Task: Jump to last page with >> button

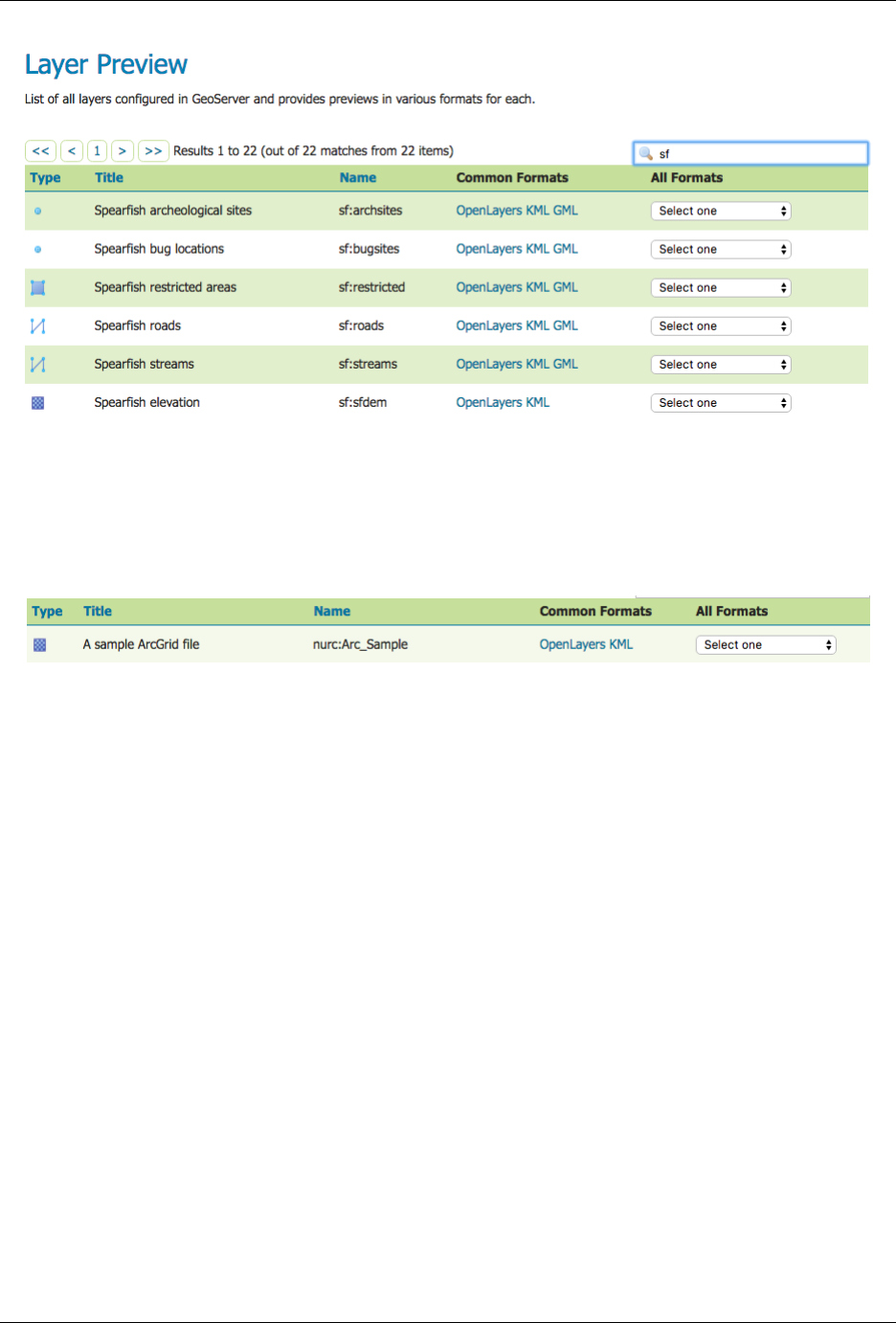Action: point(153,150)
